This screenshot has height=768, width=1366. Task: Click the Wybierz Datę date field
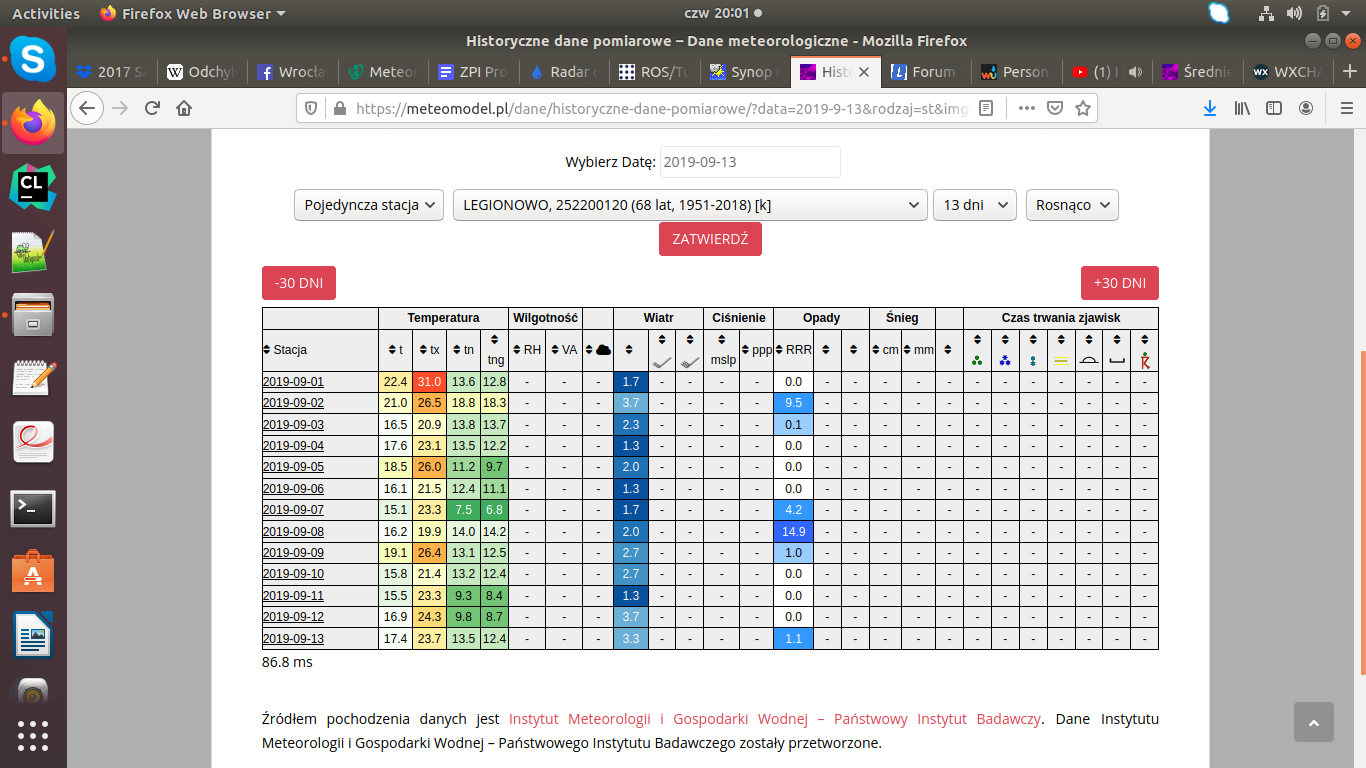749,162
